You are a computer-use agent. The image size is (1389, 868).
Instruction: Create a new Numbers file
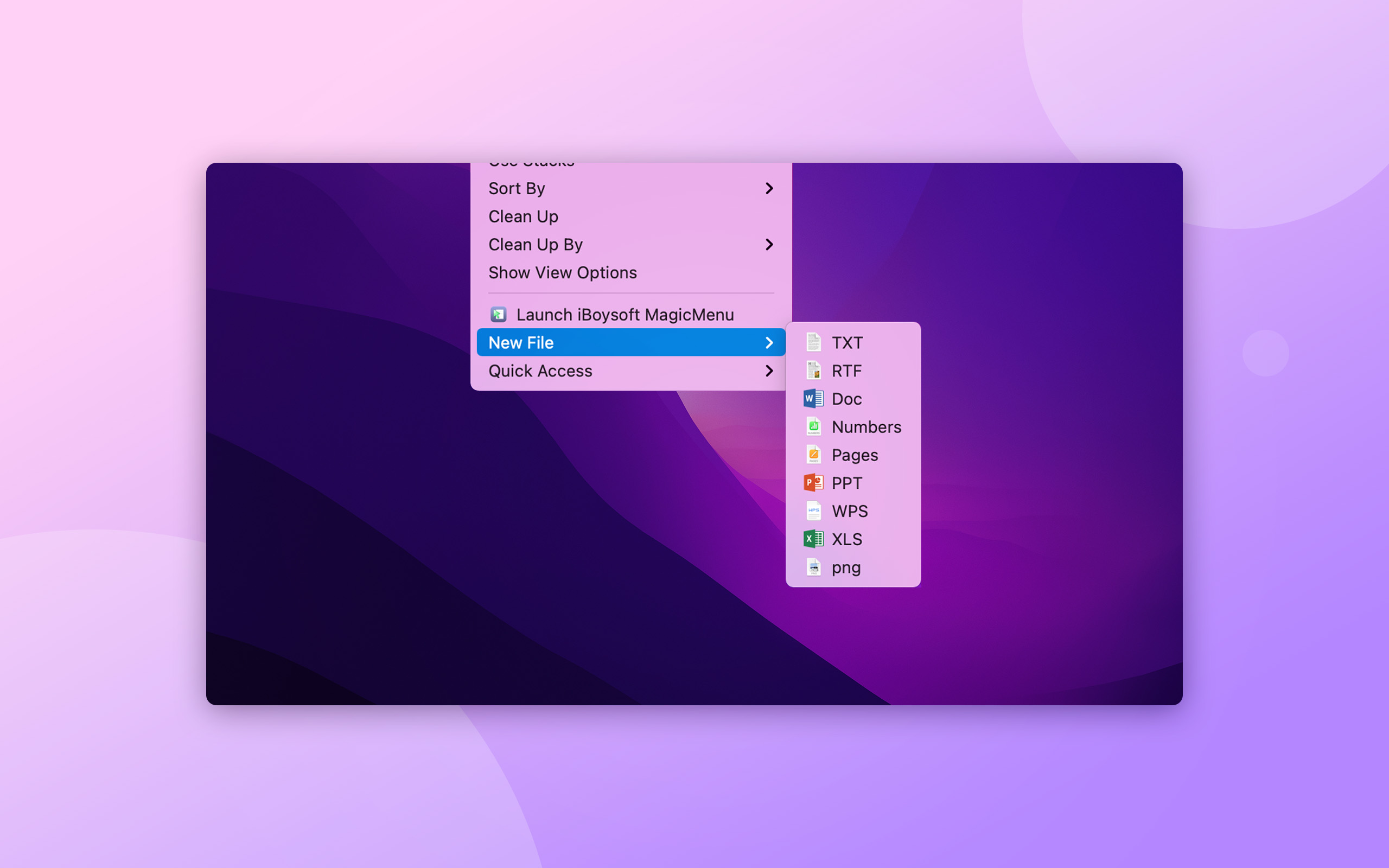(853, 427)
